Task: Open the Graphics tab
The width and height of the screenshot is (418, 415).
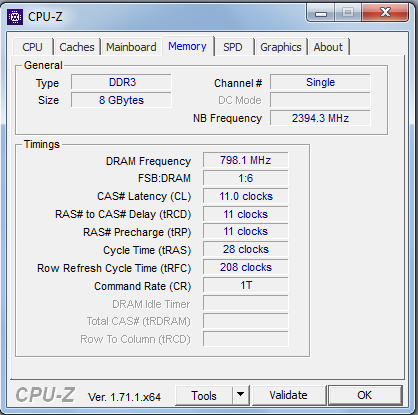Action: (281, 47)
